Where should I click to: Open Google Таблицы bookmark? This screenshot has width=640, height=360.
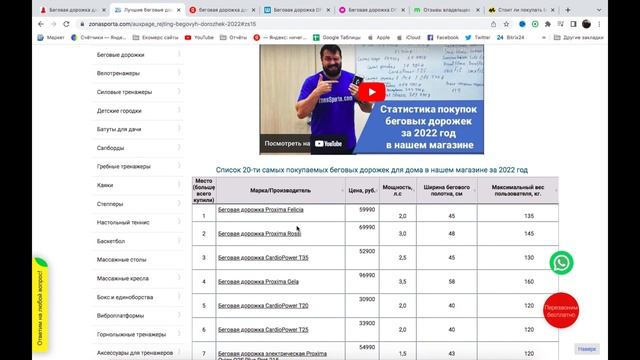click(337, 37)
